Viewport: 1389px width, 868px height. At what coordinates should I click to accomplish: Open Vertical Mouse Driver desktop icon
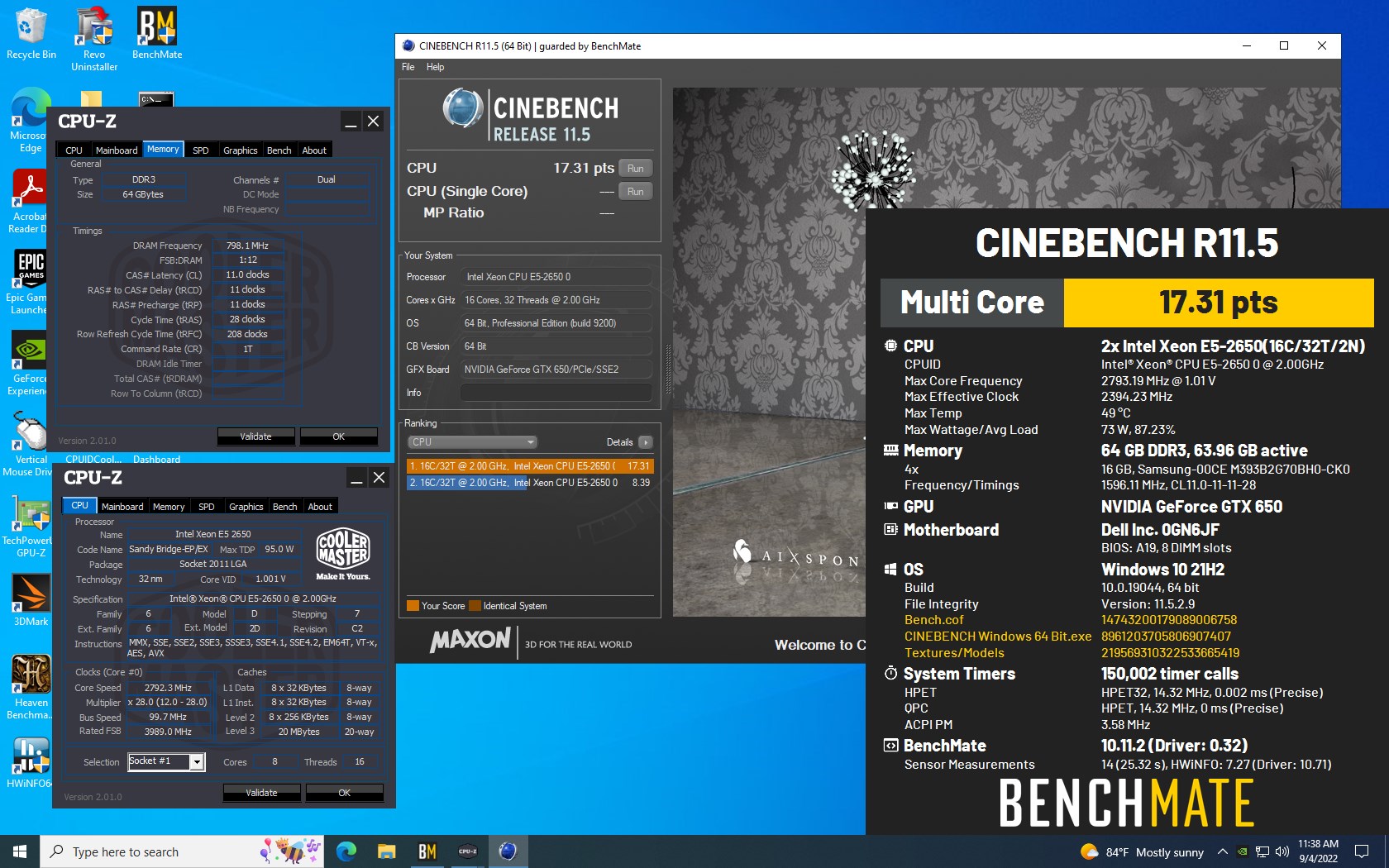[x=29, y=445]
